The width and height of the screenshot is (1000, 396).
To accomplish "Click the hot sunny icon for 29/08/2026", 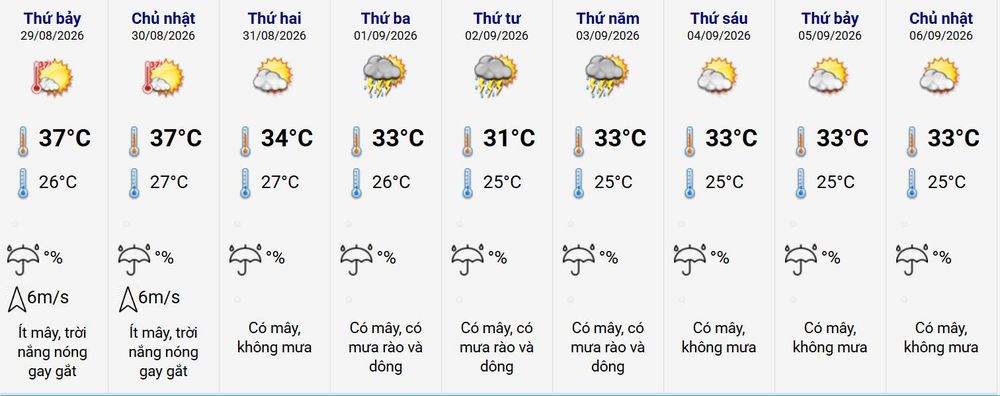I will (x=52, y=78).
